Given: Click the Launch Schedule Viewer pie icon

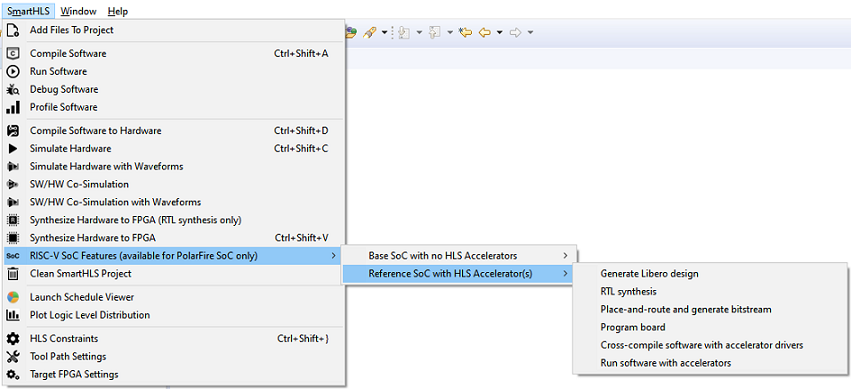Looking at the screenshot, I should pyautogui.click(x=12, y=297).
